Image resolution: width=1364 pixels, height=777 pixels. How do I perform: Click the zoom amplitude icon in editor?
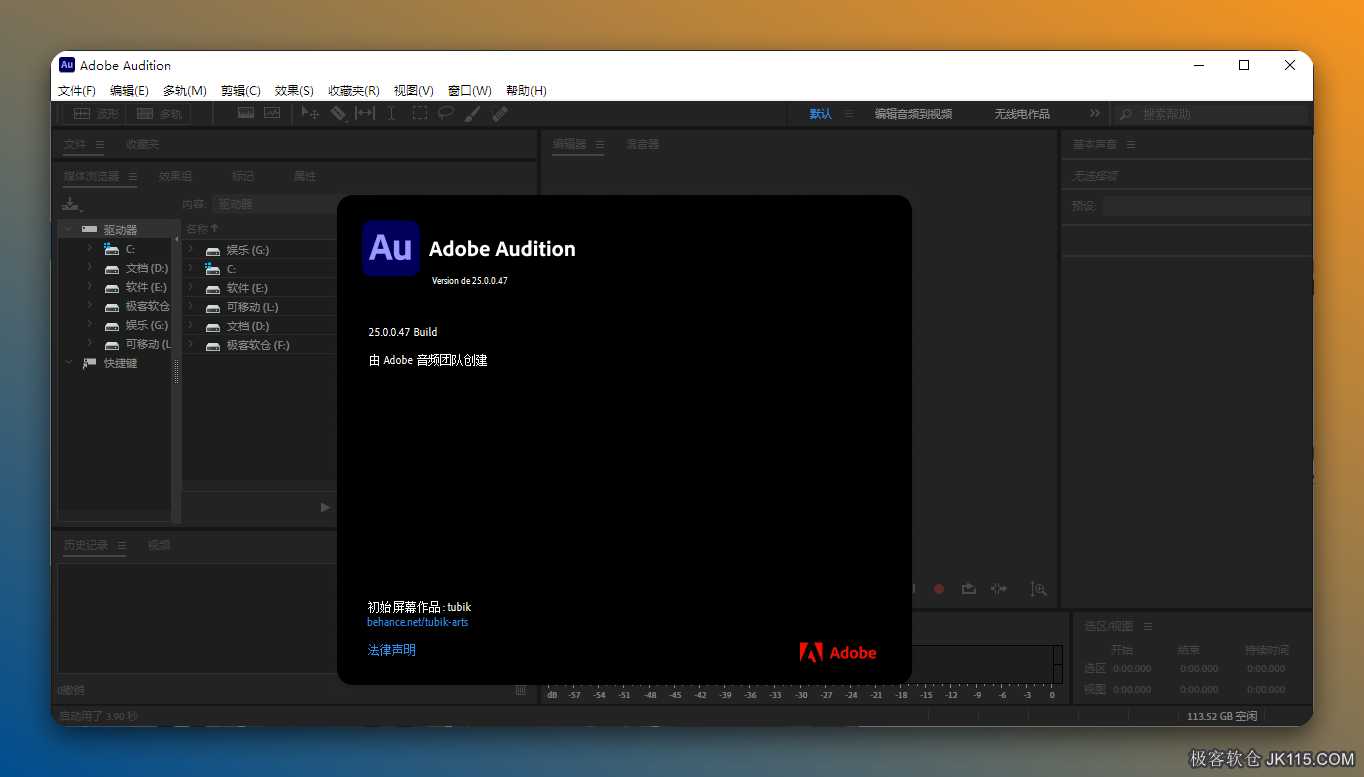[x=1039, y=589]
